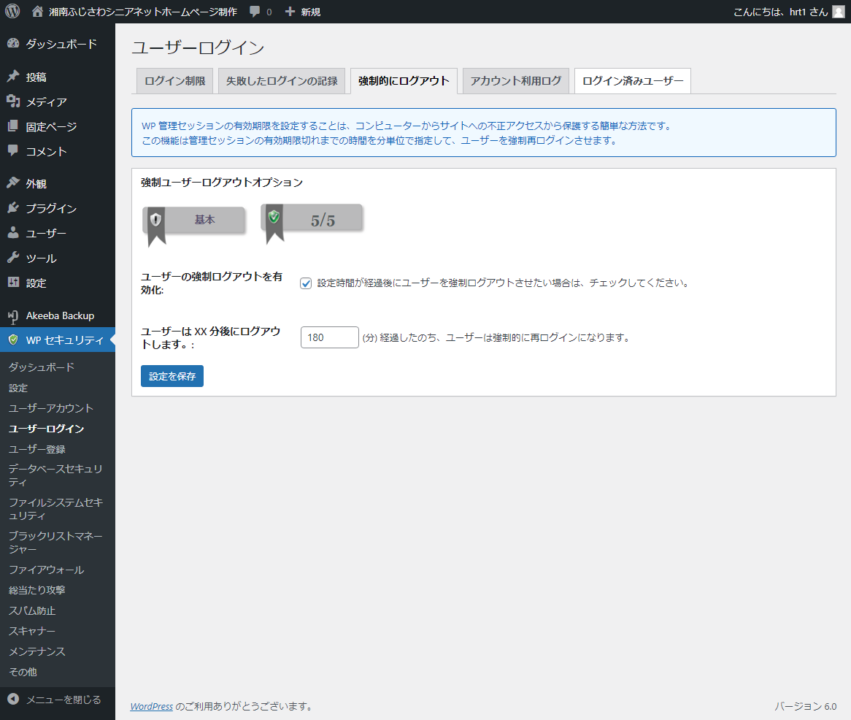This screenshot has height=720, width=851.
Task: Go to 総当たり攻撃 submenu
Action: (x=37, y=590)
